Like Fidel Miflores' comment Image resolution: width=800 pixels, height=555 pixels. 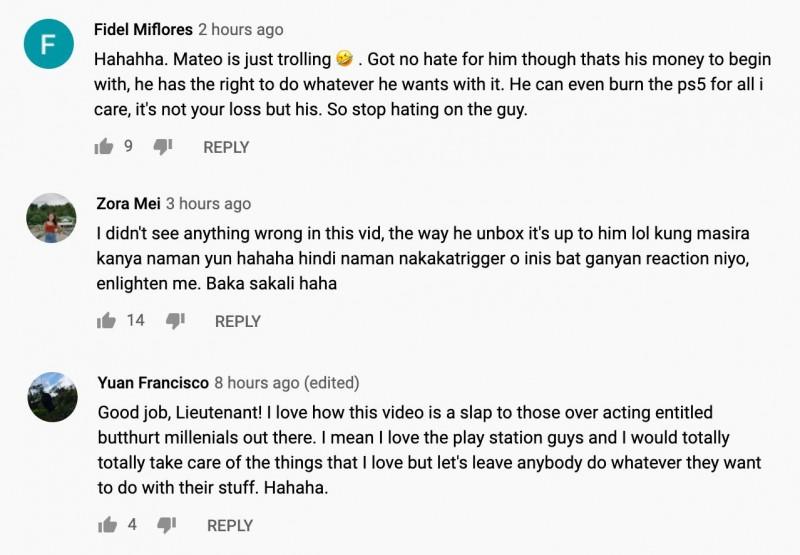[104, 147]
